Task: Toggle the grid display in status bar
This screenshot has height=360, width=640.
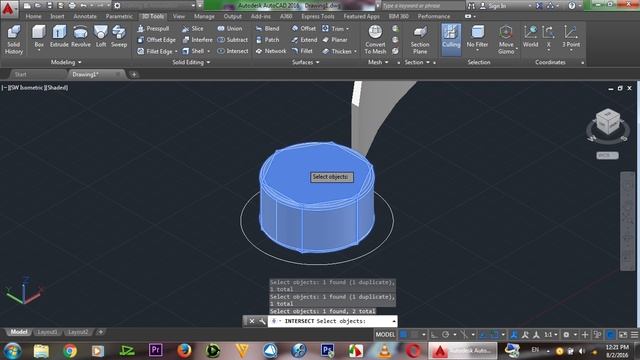Action: coord(404,335)
